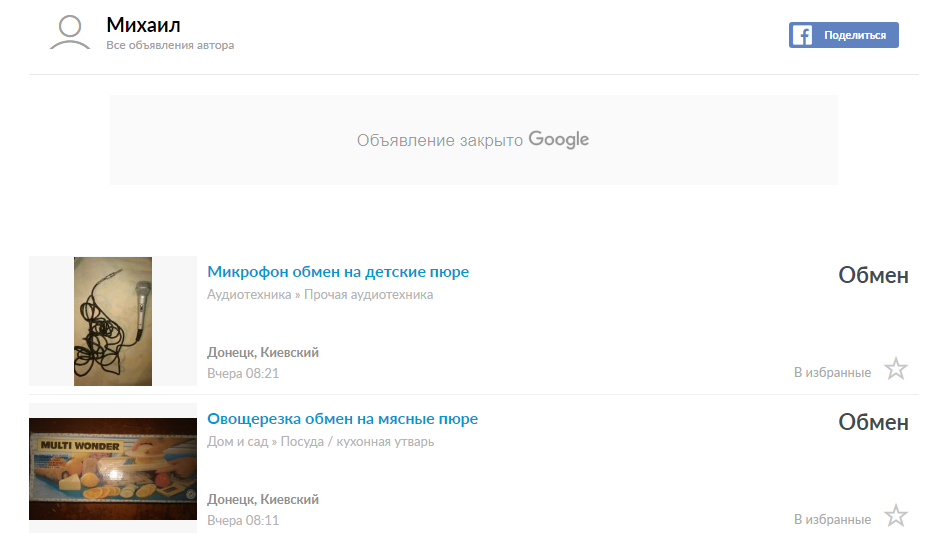Screen dimensions: 941x536
Task: Click 'В избранные' text for microphone listing
Action: tap(832, 372)
